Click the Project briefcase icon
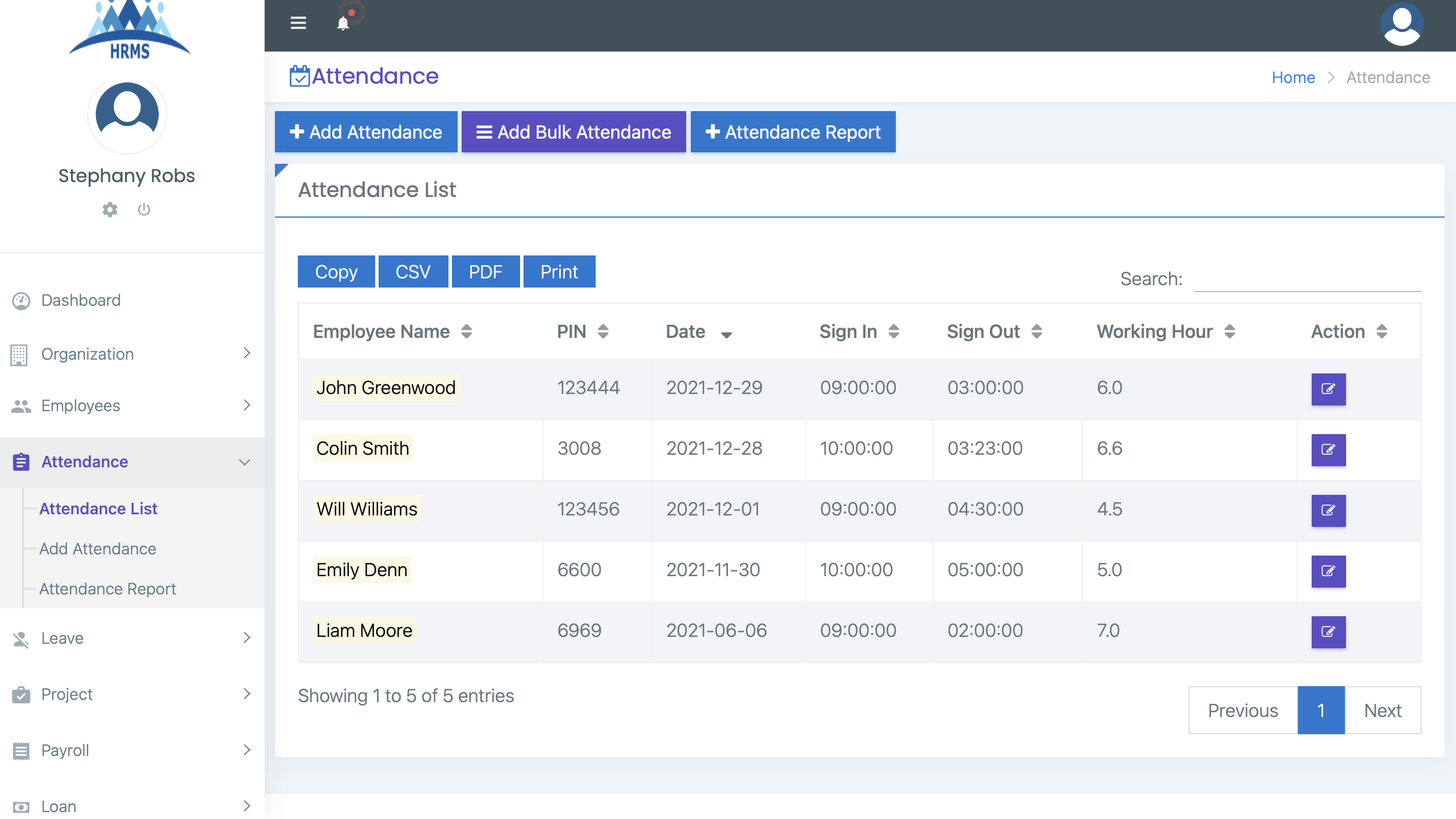1456x819 pixels. (x=21, y=694)
